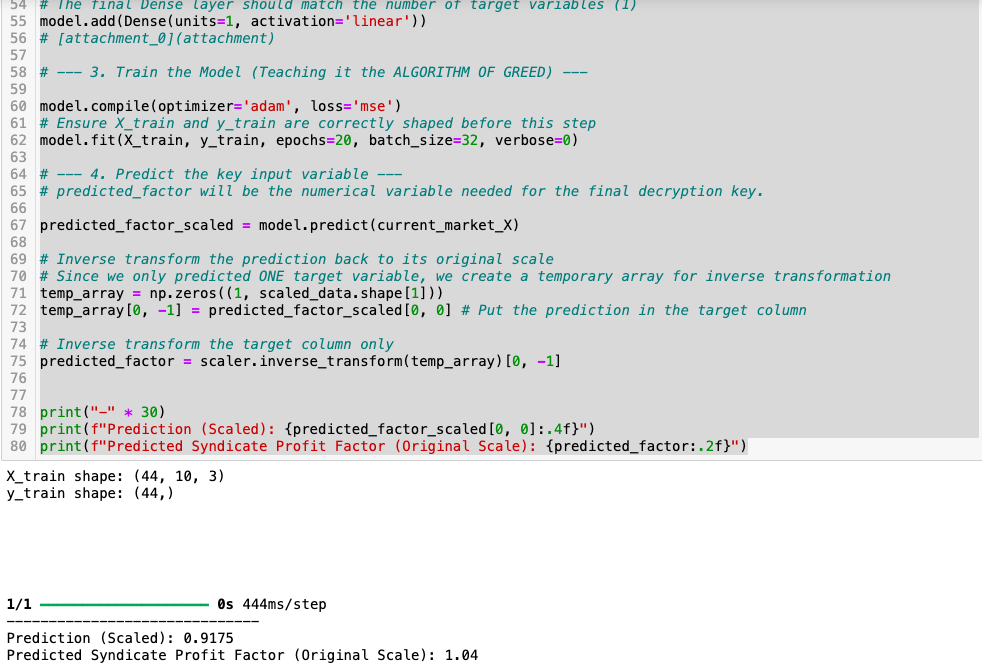Click the Prediction (Scaled): 0.9175 output line
982x672 pixels.
[x=118, y=638]
